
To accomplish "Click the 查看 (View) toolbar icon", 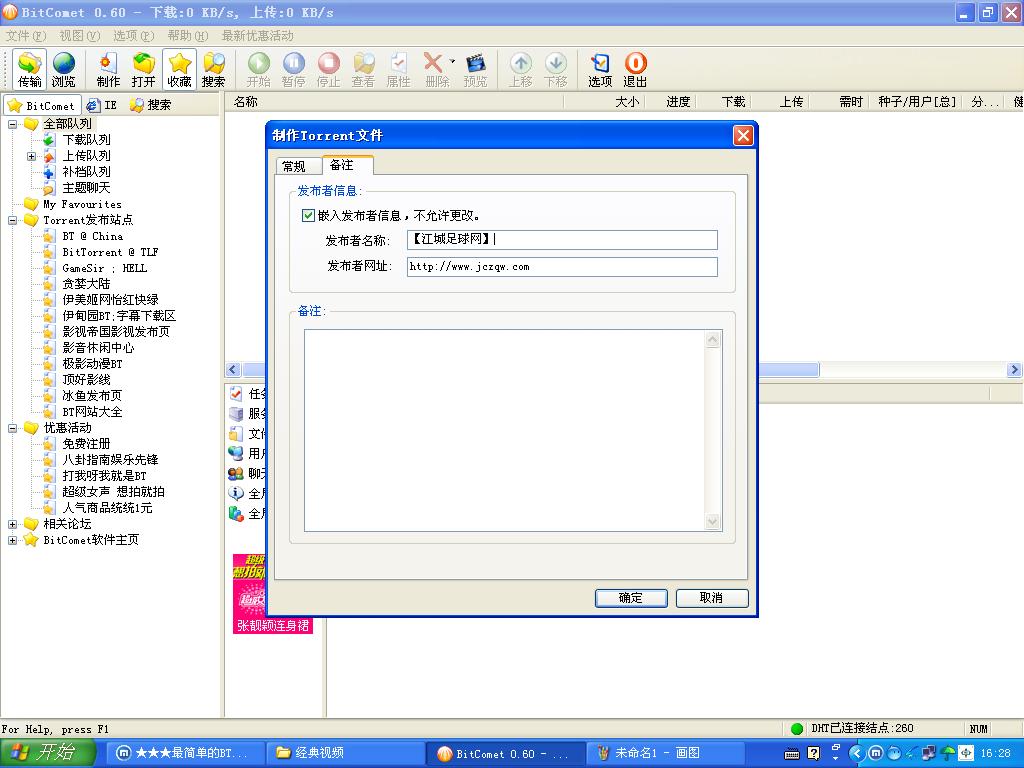I will point(363,69).
